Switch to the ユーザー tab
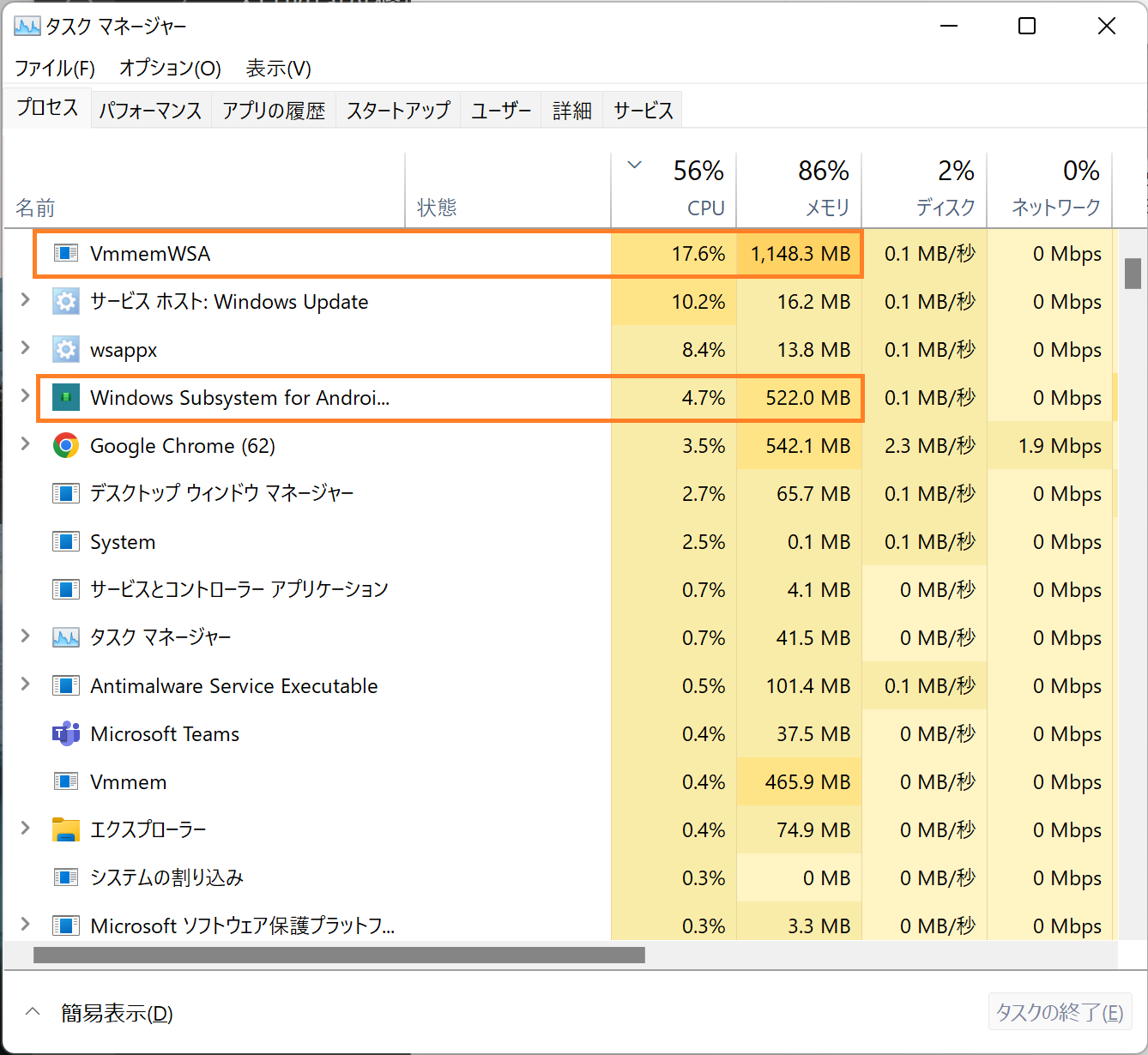Image resolution: width=1148 pixels, height=1055 pixels. click(x=501, y=110)
